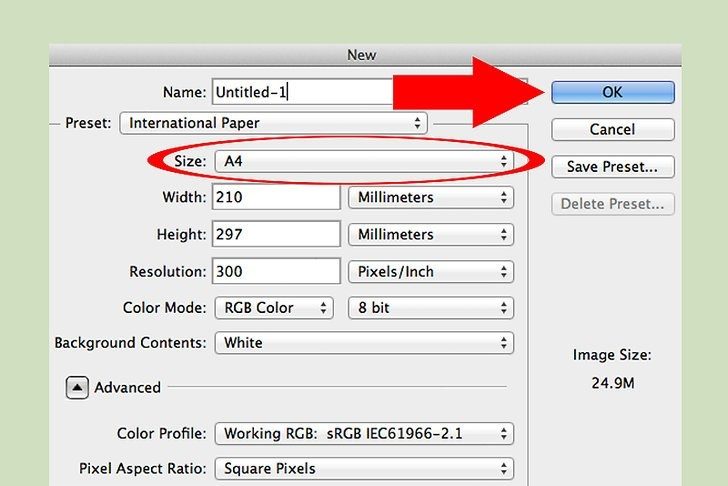Open the 8 bit depth dropdown
Viewport: 728px width, 486px height.
click(x=430, y=308)
